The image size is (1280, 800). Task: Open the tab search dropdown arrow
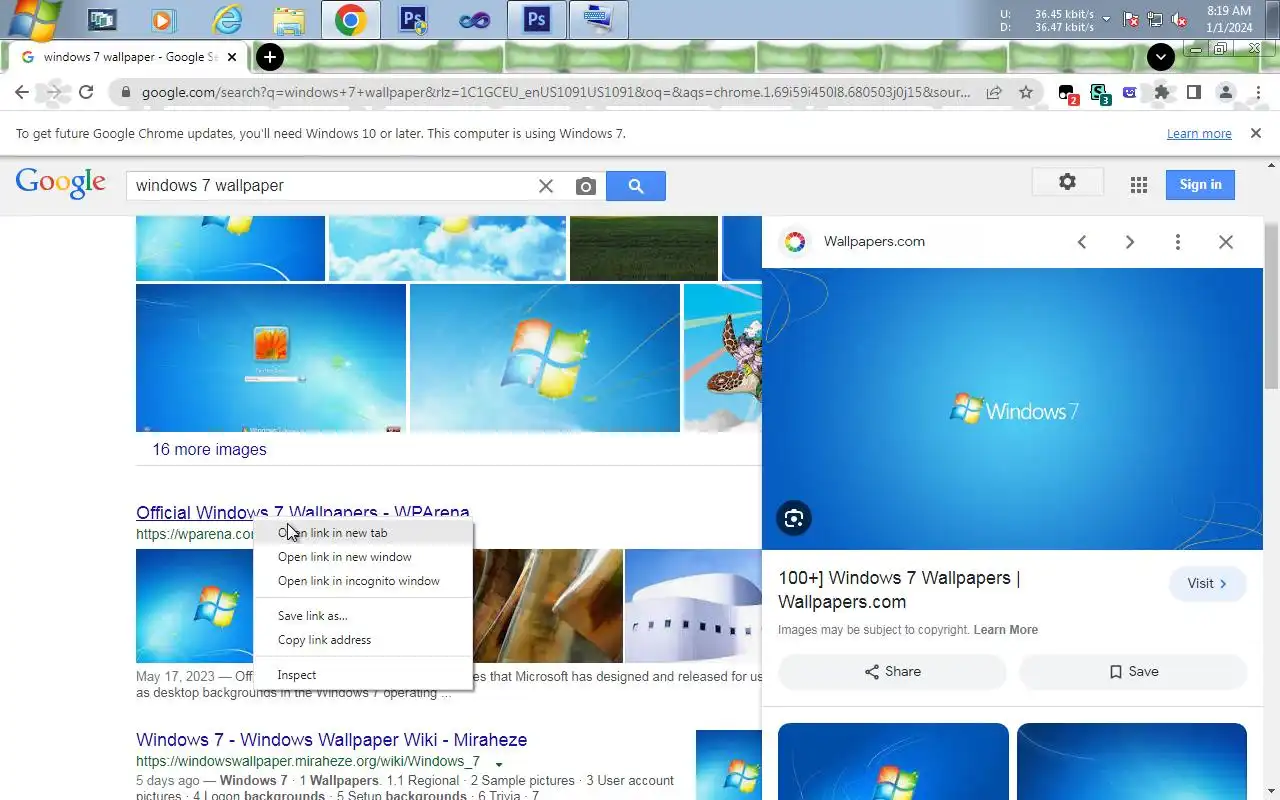pos(1161,57)
